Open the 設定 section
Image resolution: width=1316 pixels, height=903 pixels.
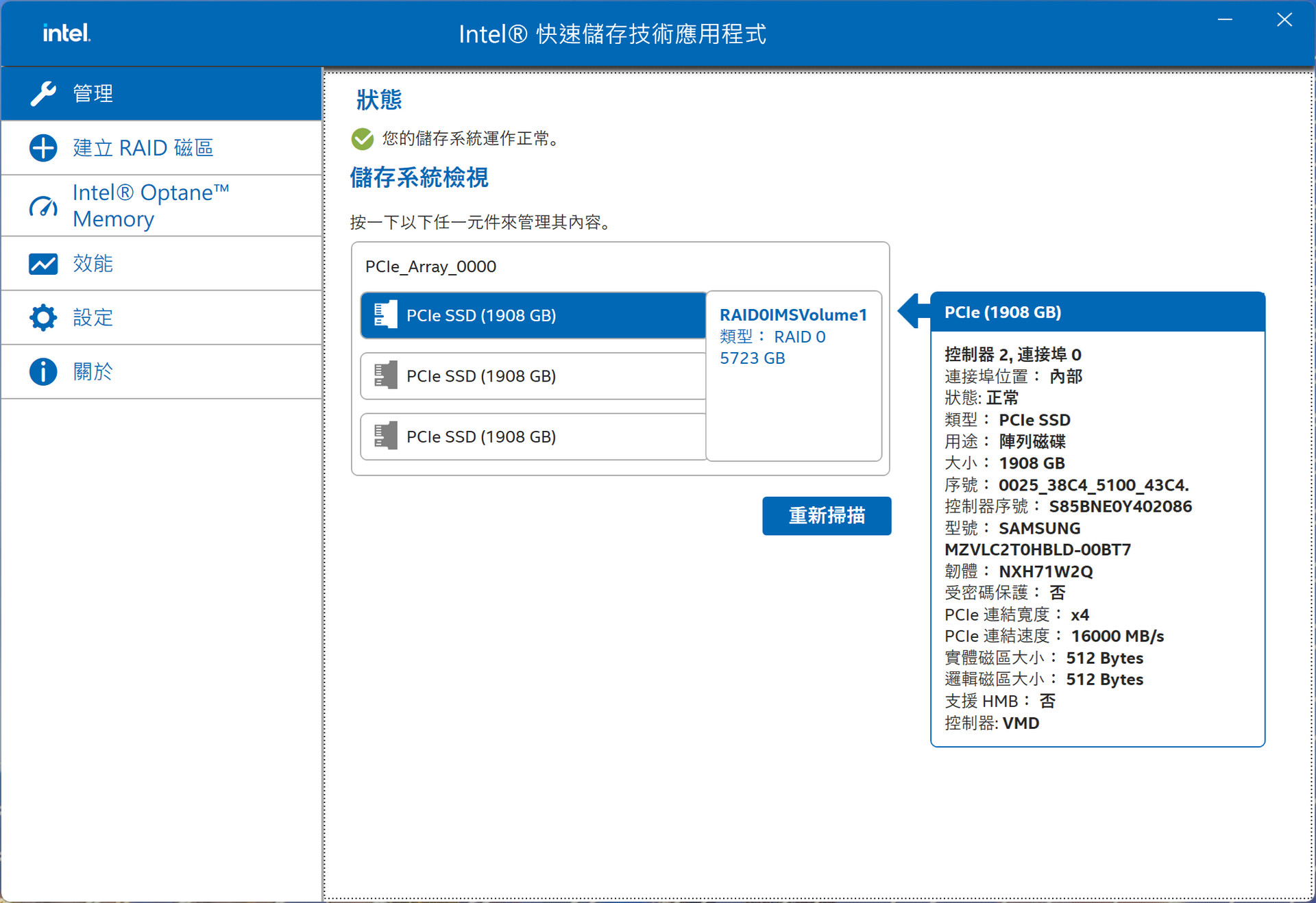coord(162,317)
